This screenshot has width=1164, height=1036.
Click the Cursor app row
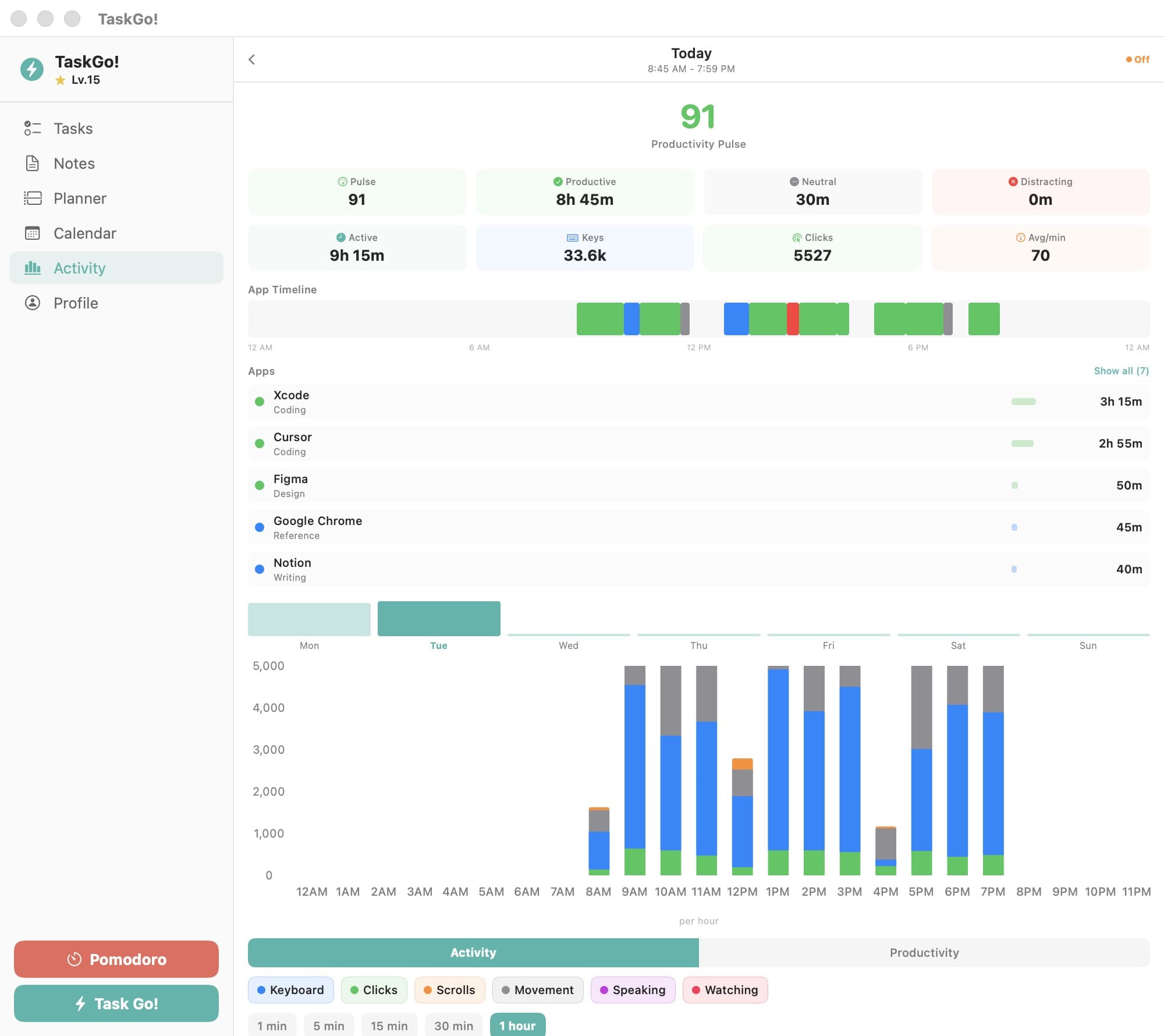[x=698, y=444]
